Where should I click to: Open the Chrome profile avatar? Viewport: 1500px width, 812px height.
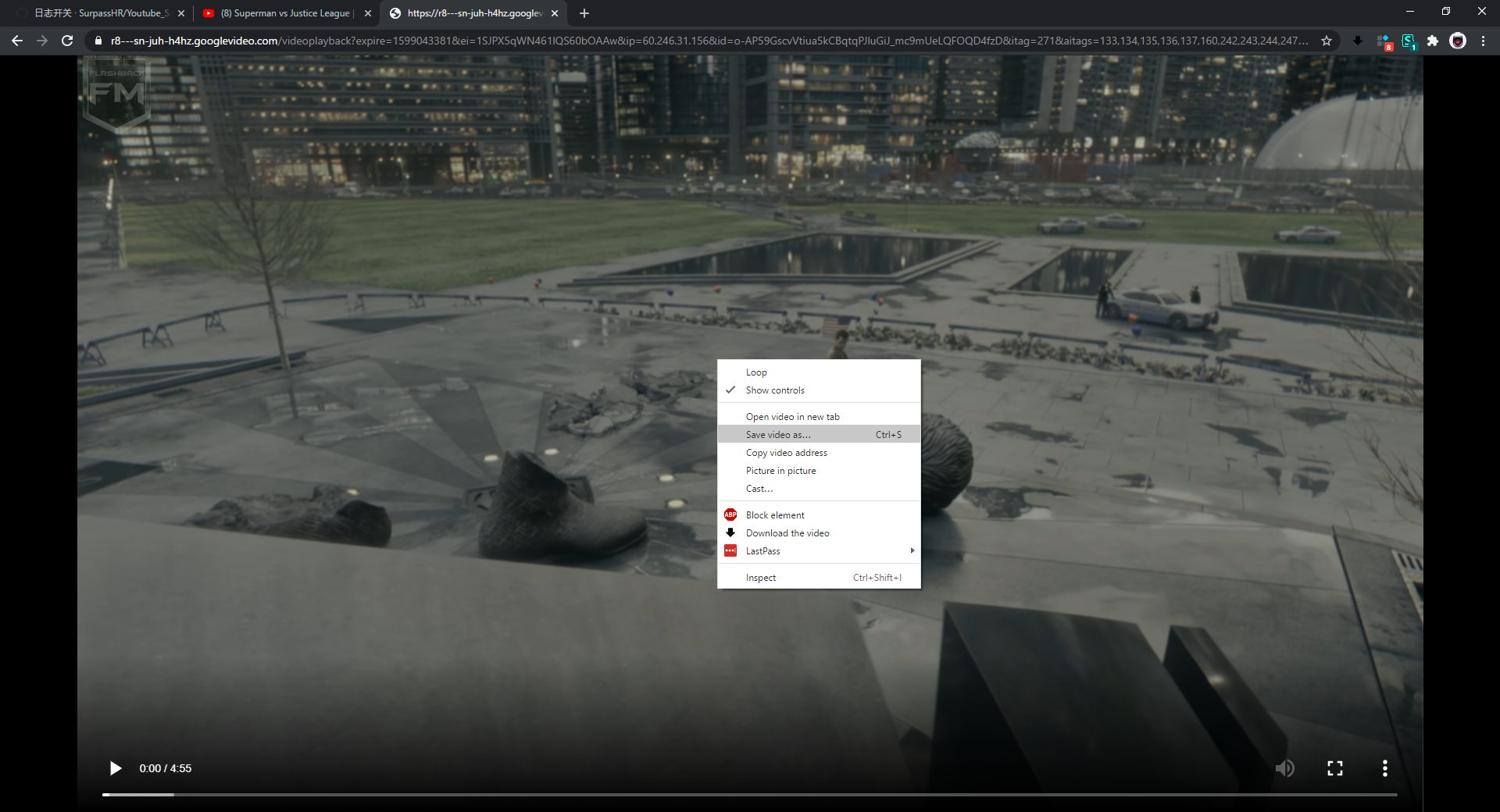click(1458, 41)
